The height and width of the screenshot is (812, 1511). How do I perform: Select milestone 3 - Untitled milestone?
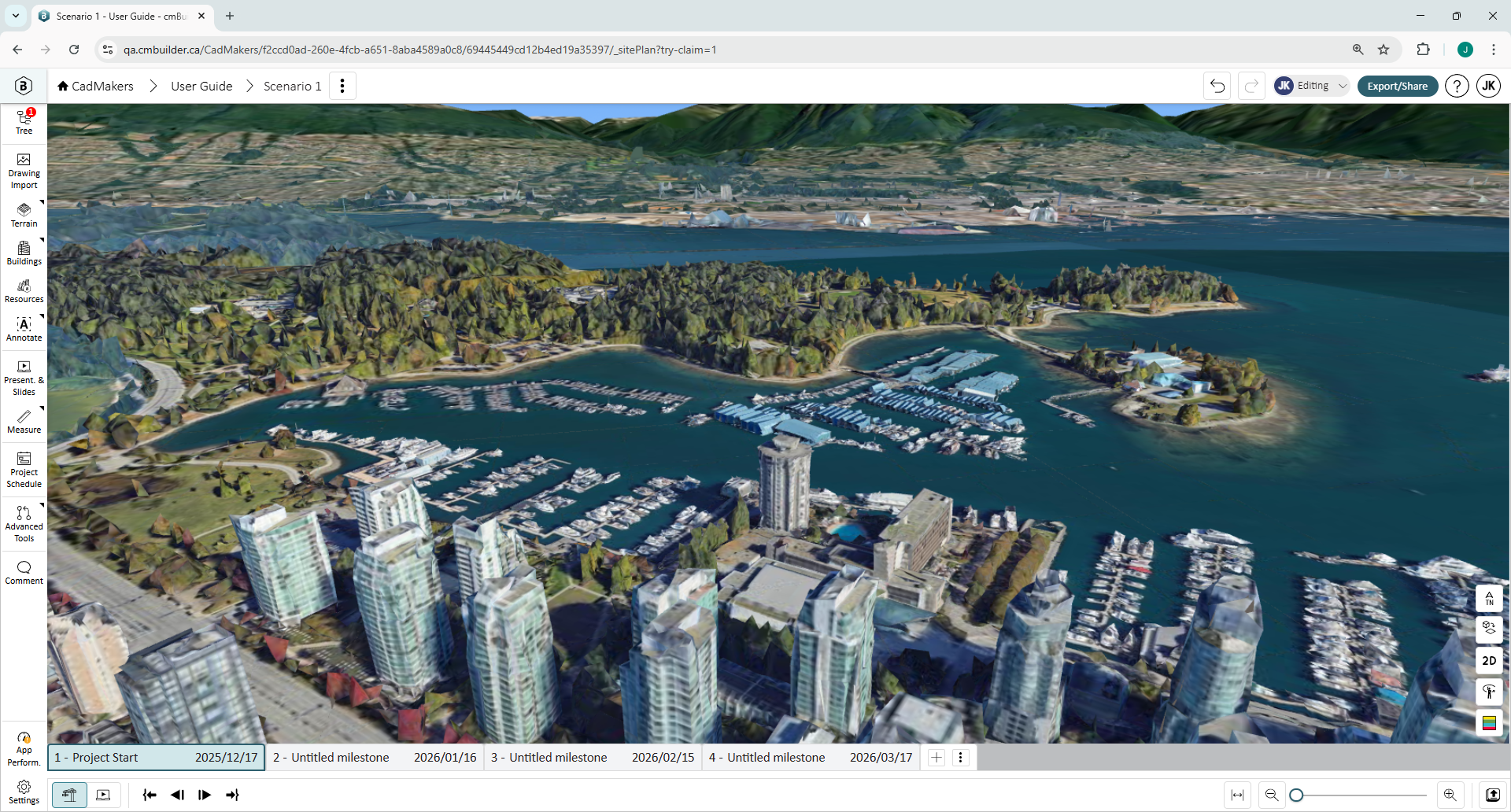click(x=593, y=757)
